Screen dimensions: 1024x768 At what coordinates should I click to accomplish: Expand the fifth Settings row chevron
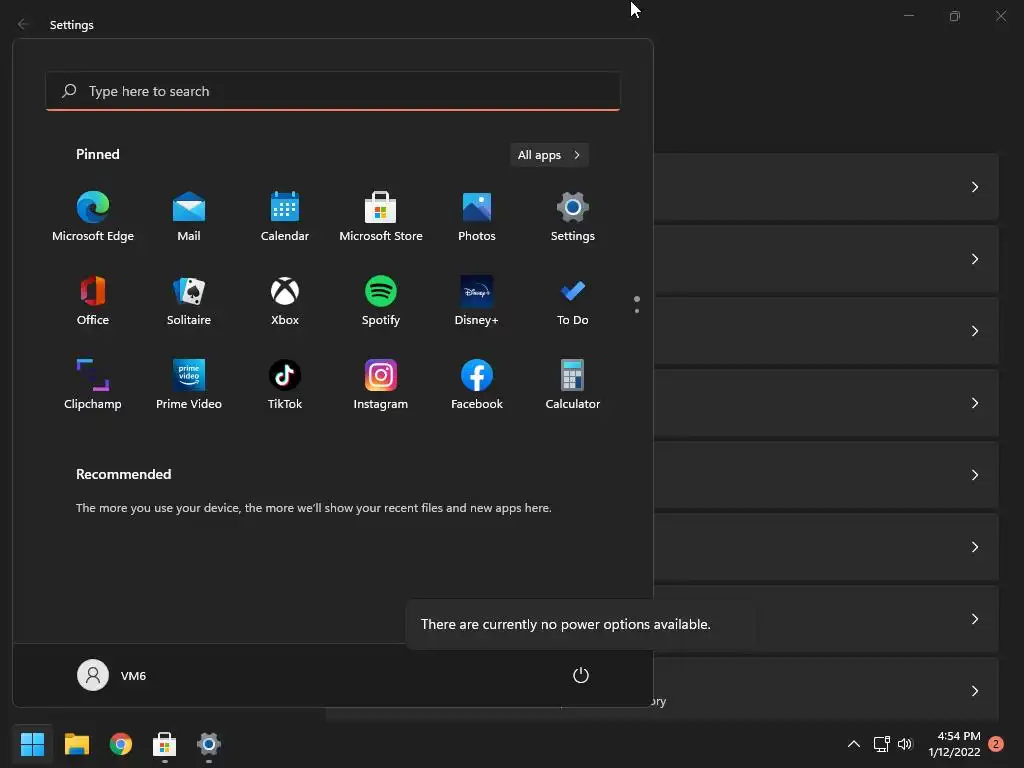(x=974, y=475)
